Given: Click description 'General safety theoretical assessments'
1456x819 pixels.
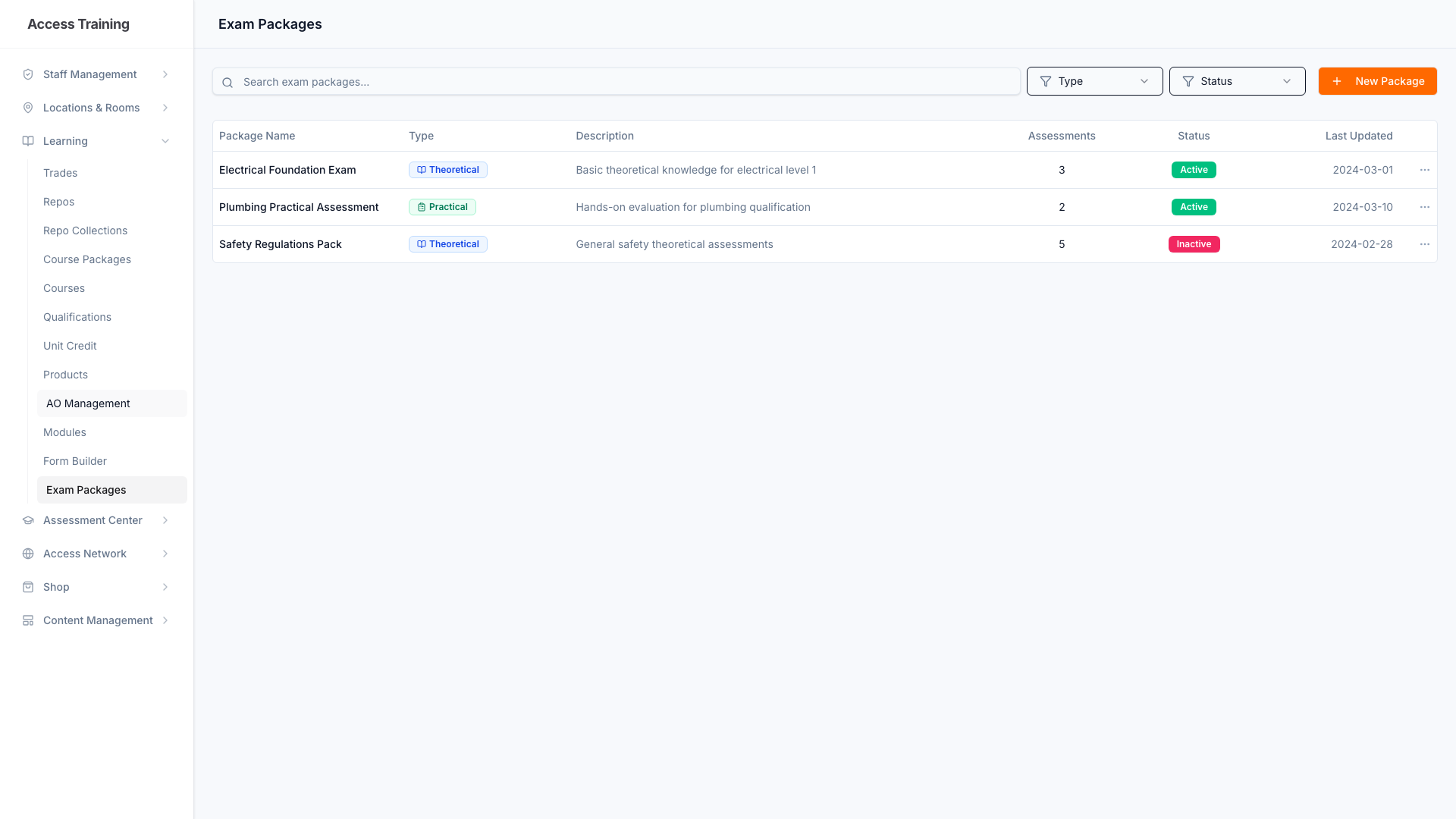Looking at the screenshot, I should (x=674, y=244).
